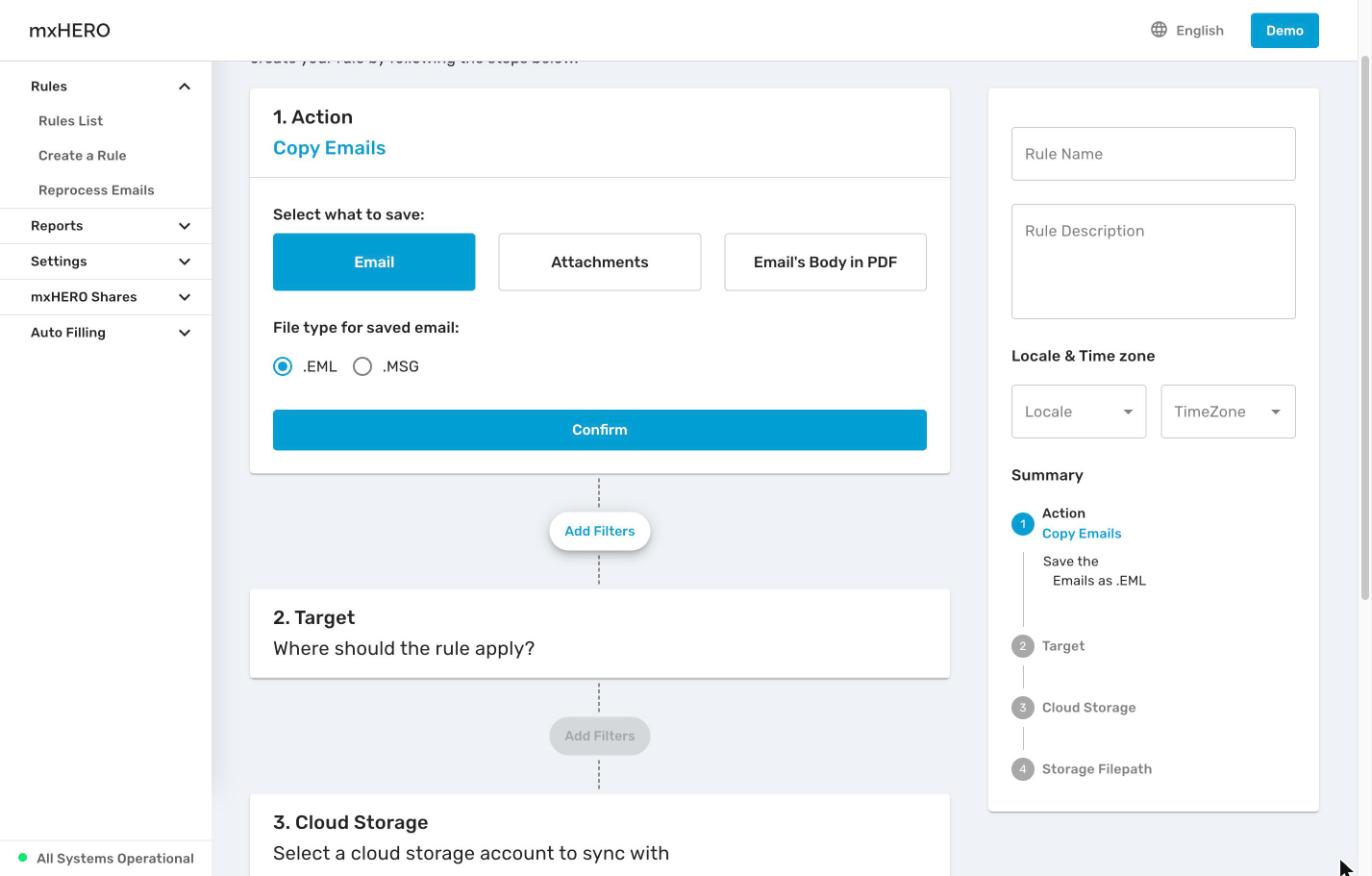Open Reprocess Emails page
Image resolution: width=1372 pixels, height=876 pixels.
[96, 190]
